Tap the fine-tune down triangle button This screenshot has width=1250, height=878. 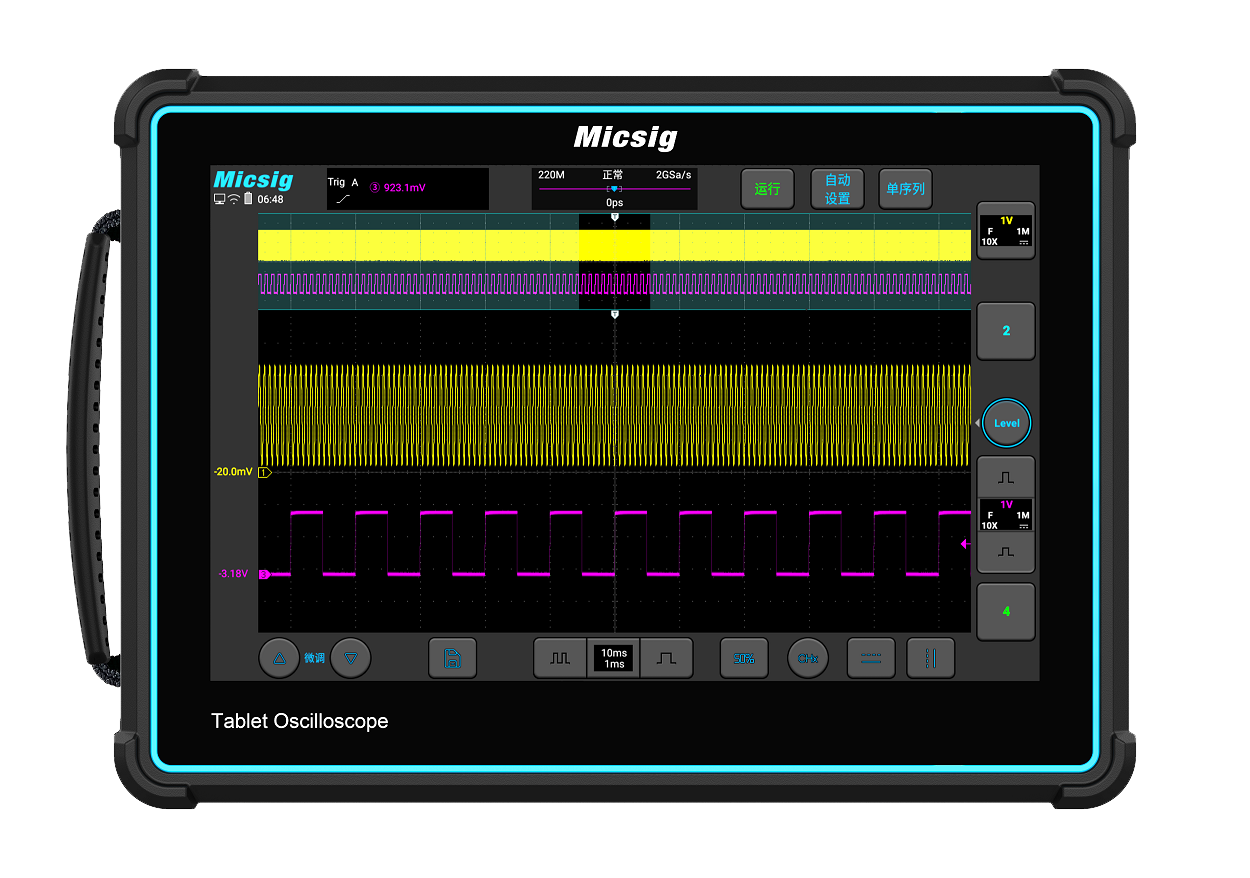point(350,658)
